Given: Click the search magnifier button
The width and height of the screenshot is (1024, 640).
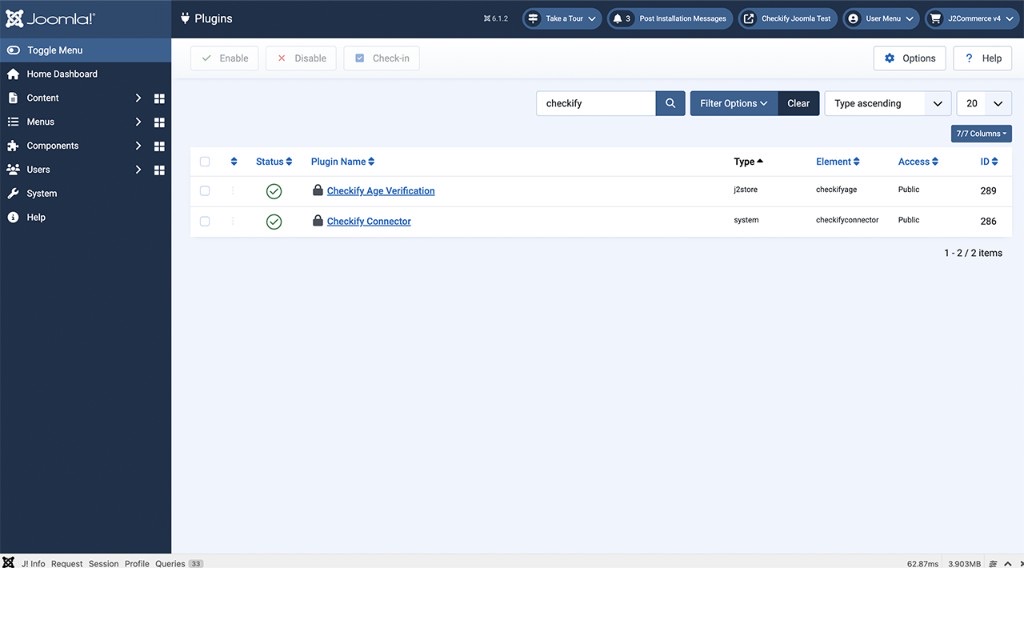Looking at the screenshot, I should pyautogui.click(x=670, y=103).
